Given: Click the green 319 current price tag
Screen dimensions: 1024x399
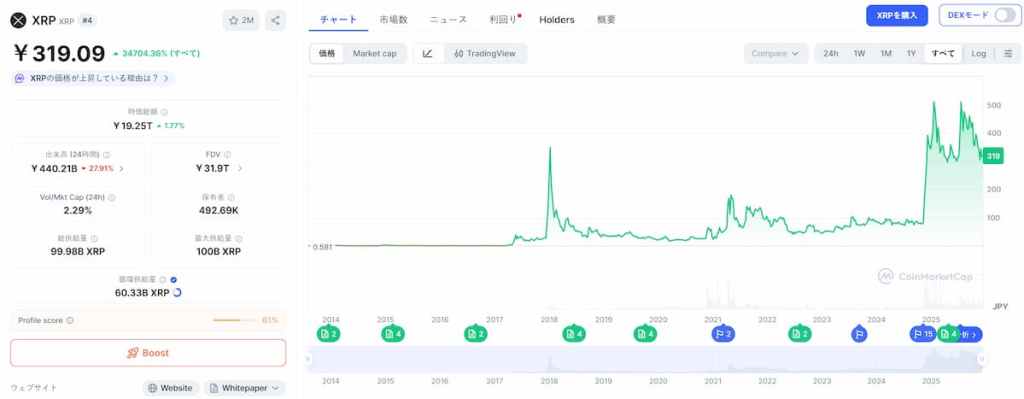Looking at the screenshot, I should point(993,156).
